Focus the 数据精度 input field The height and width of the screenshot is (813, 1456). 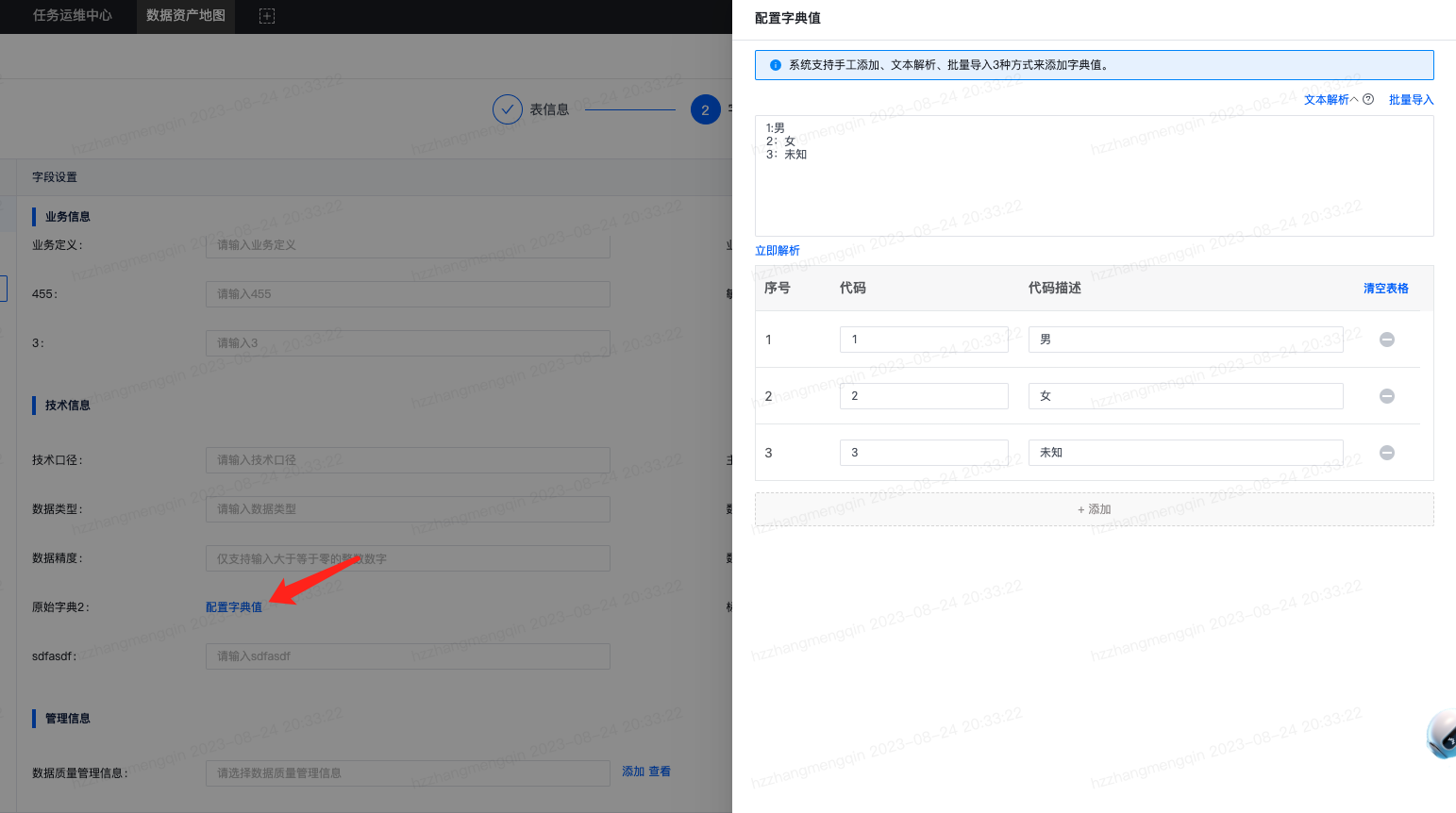click(408, 558)
